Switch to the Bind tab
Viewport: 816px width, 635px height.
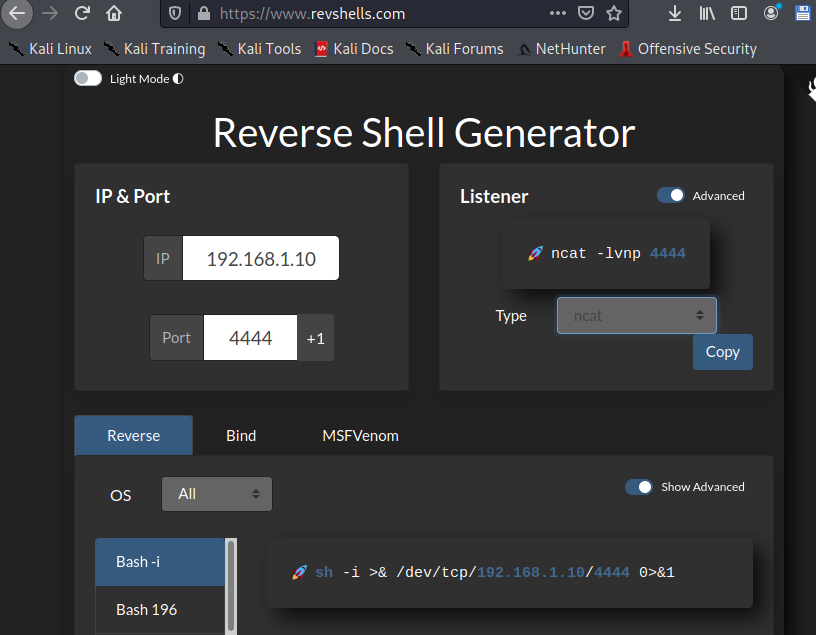pyautogui.click(x=241, y=436)
